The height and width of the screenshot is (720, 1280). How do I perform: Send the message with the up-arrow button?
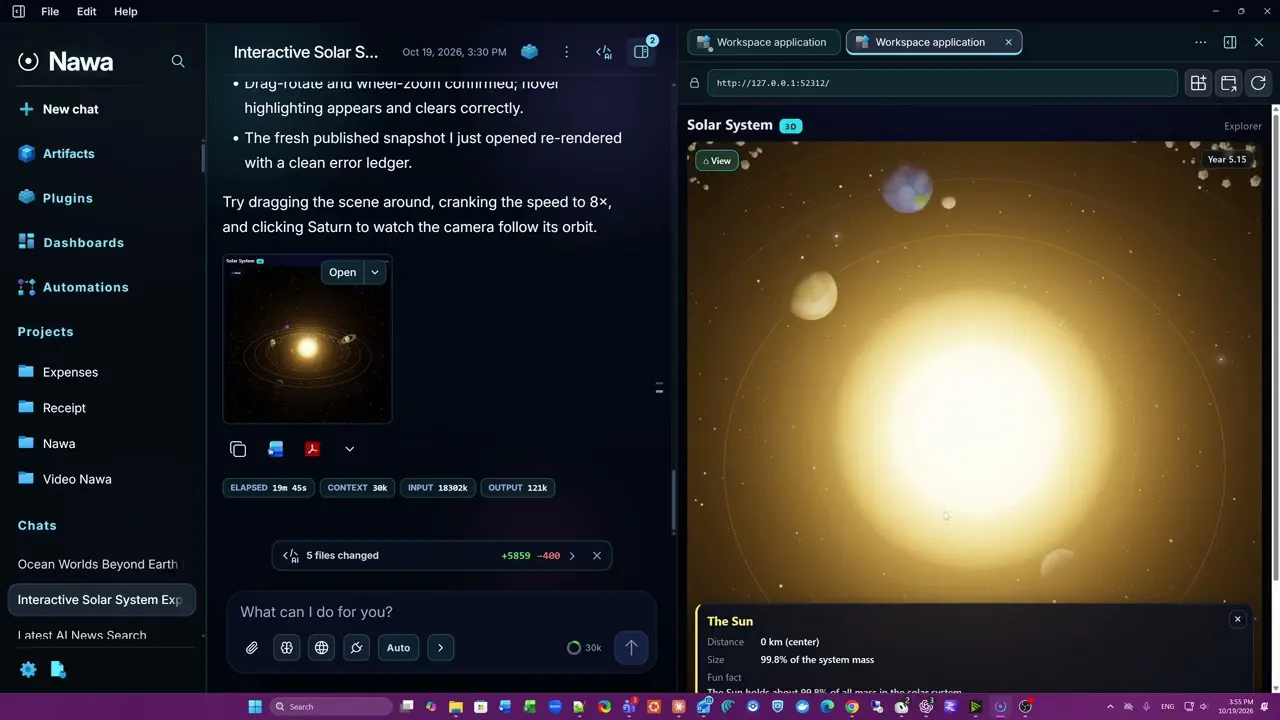(x=631, y=648)
